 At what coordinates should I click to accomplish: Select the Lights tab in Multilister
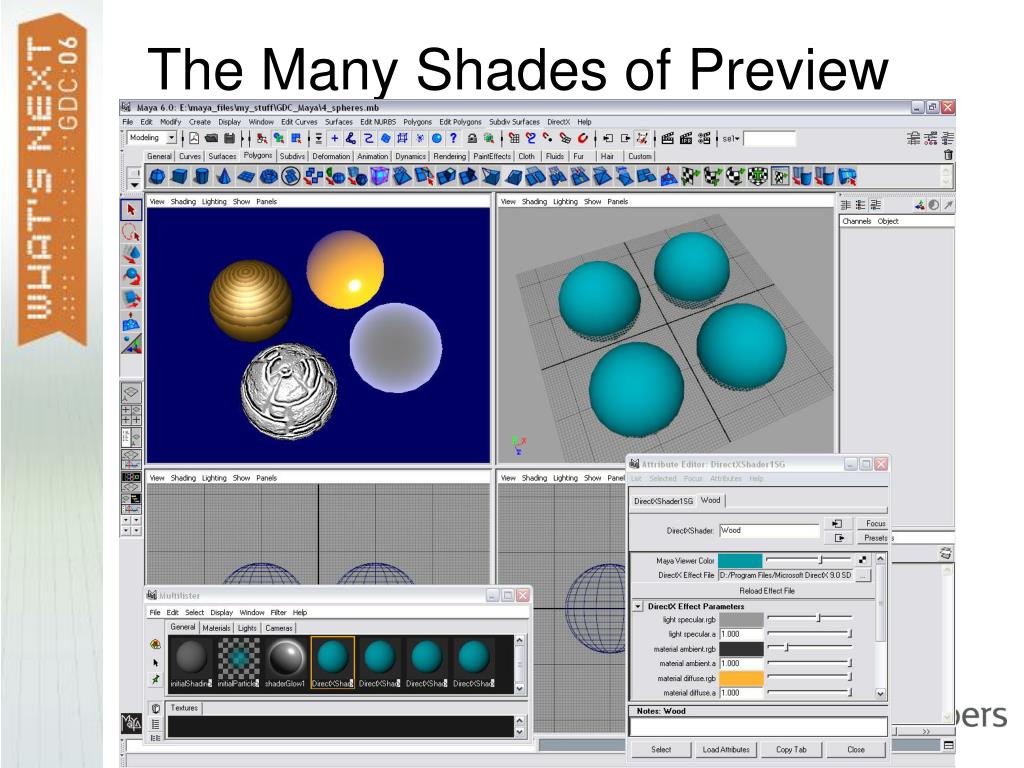247,628
